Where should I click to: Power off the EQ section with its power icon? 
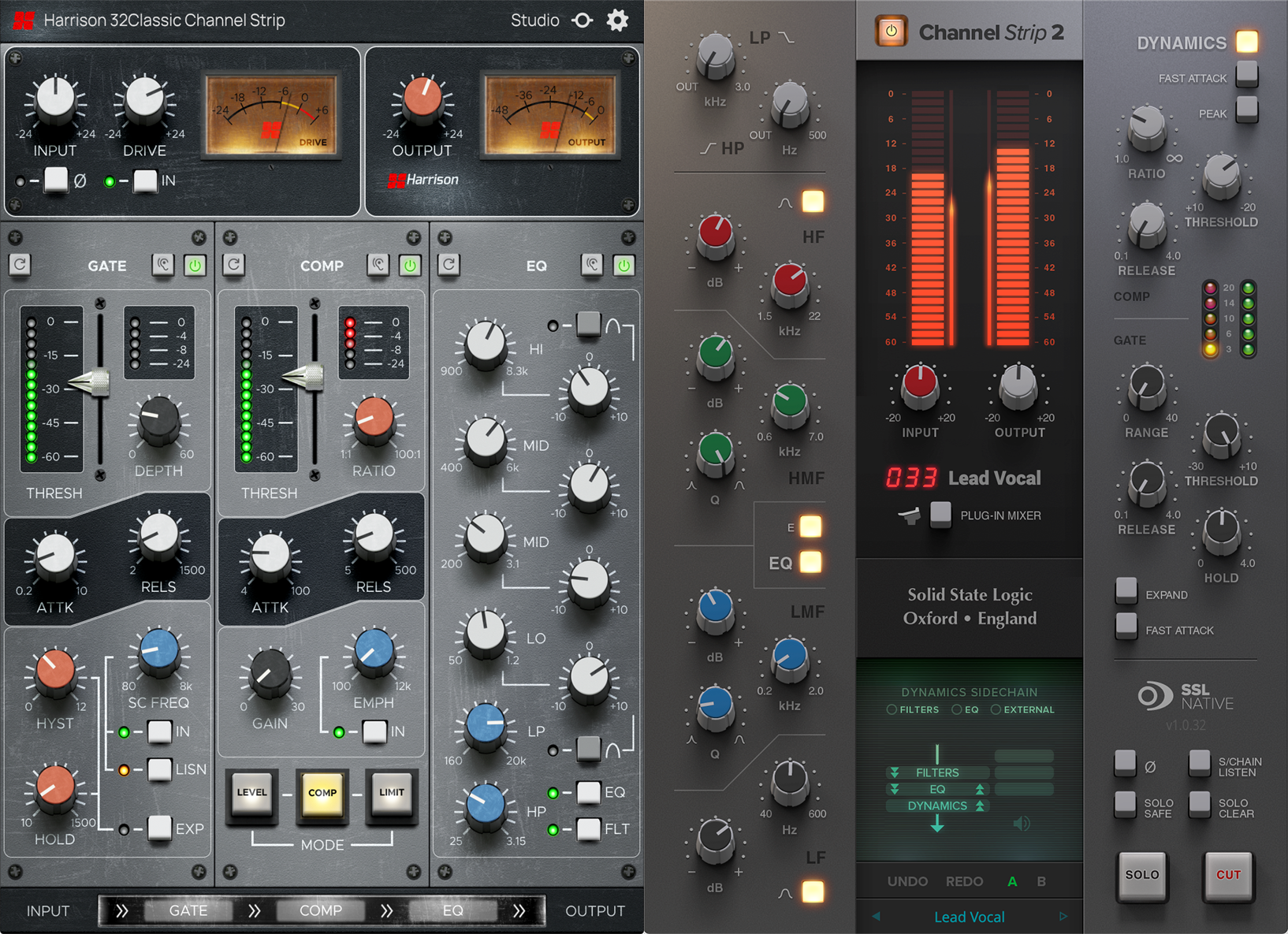click(x=625, y=265)
